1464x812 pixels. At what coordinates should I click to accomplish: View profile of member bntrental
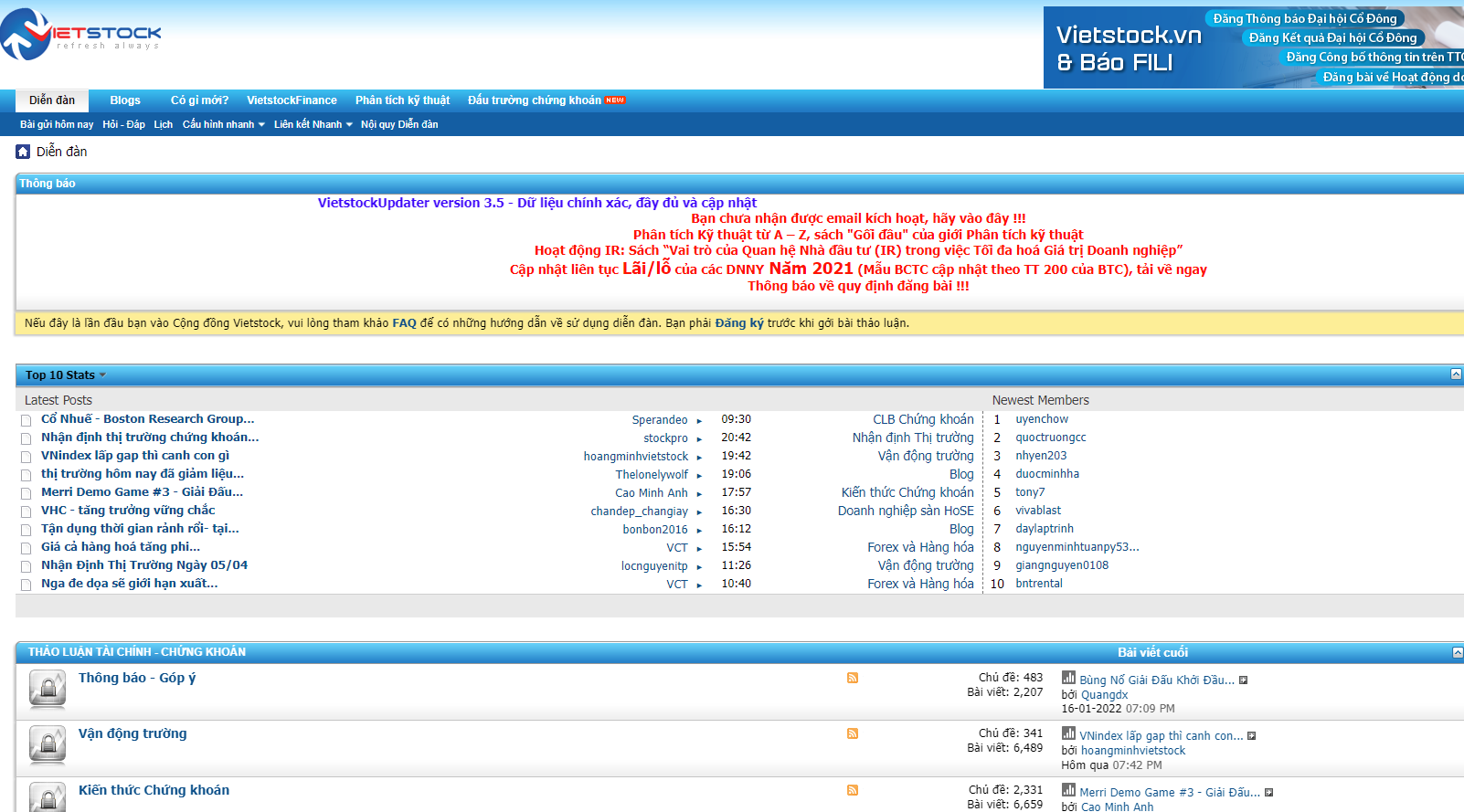1039,584
